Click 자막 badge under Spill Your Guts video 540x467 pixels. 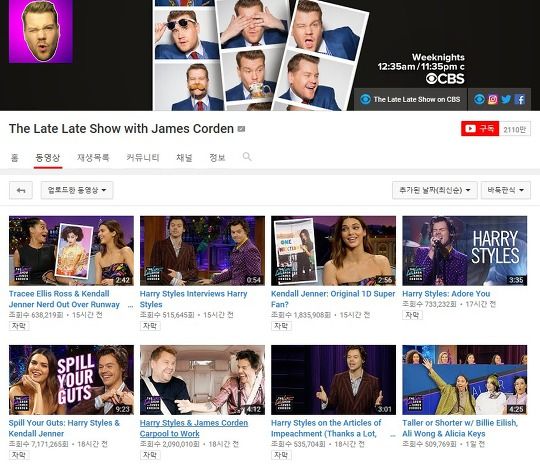pyautogui.click(x=19, y=455)
